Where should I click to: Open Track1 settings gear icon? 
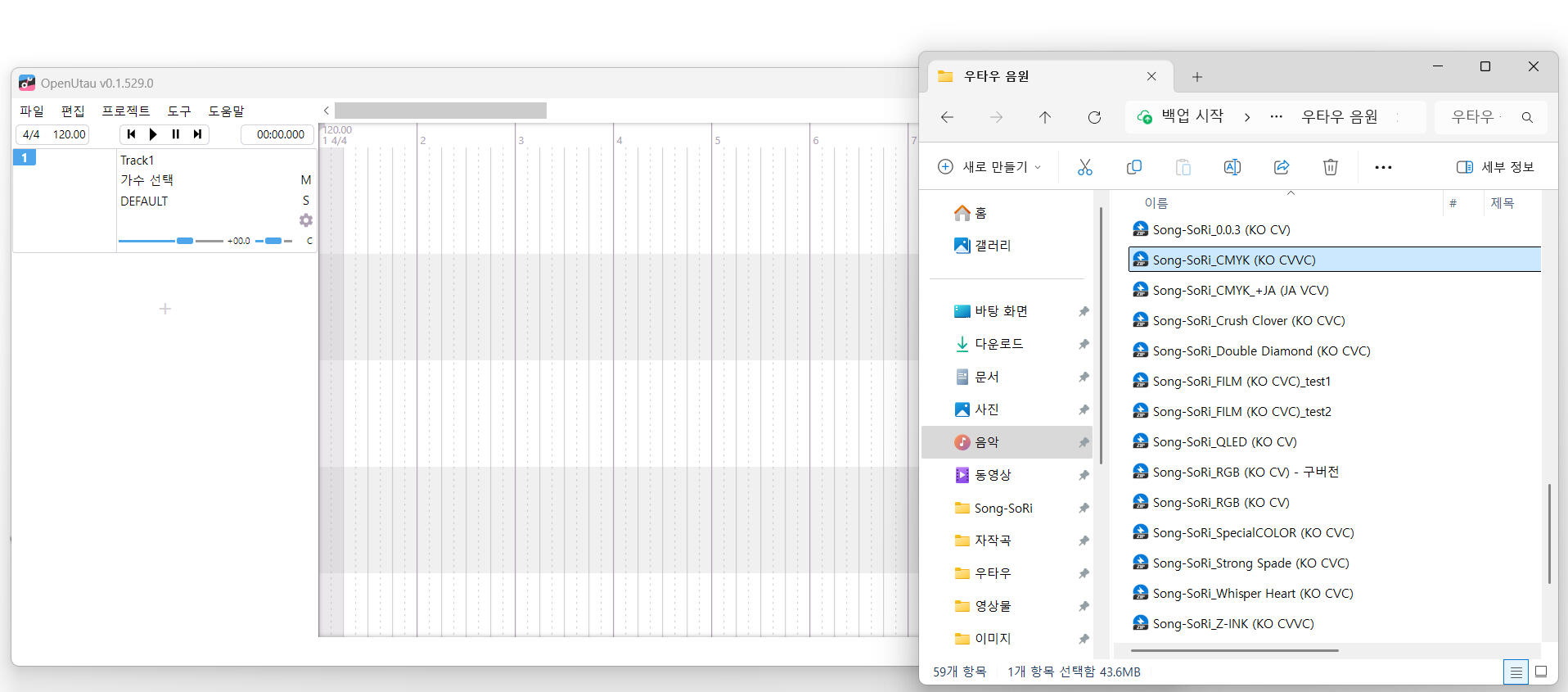tap(306, 220)
